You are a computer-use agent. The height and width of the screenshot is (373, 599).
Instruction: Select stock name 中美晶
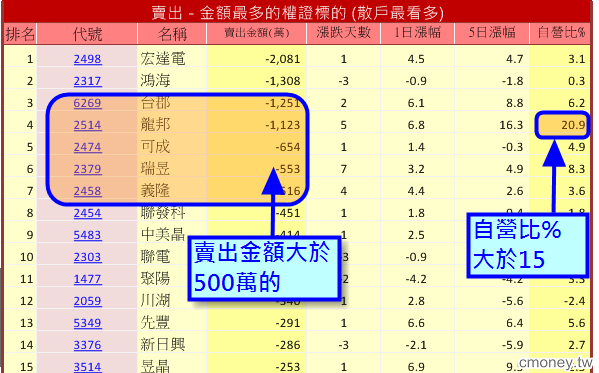pyautogui.click(x=163, y=234)
